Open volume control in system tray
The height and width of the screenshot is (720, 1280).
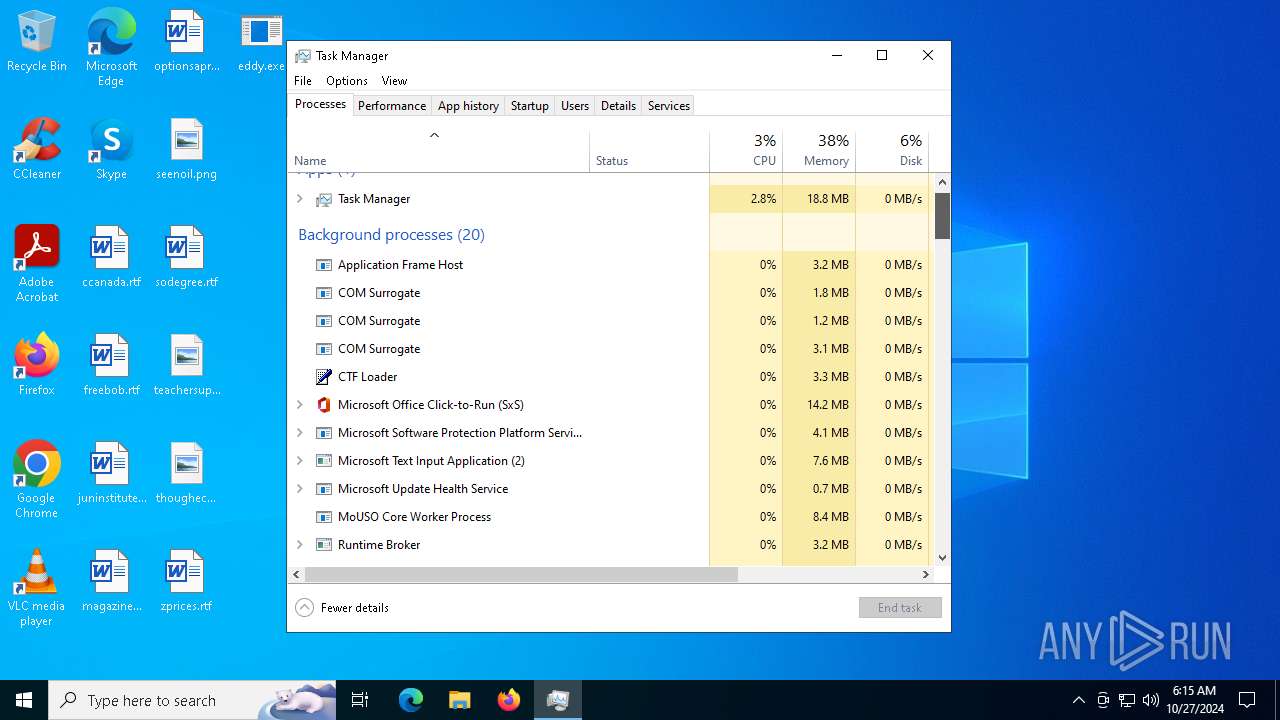pyautogui.click(x=1151, y=700)
